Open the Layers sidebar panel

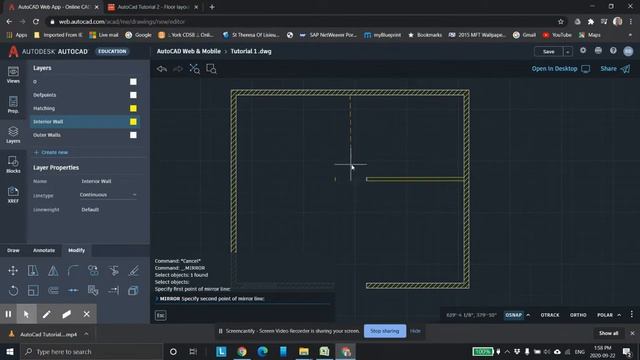13,135
